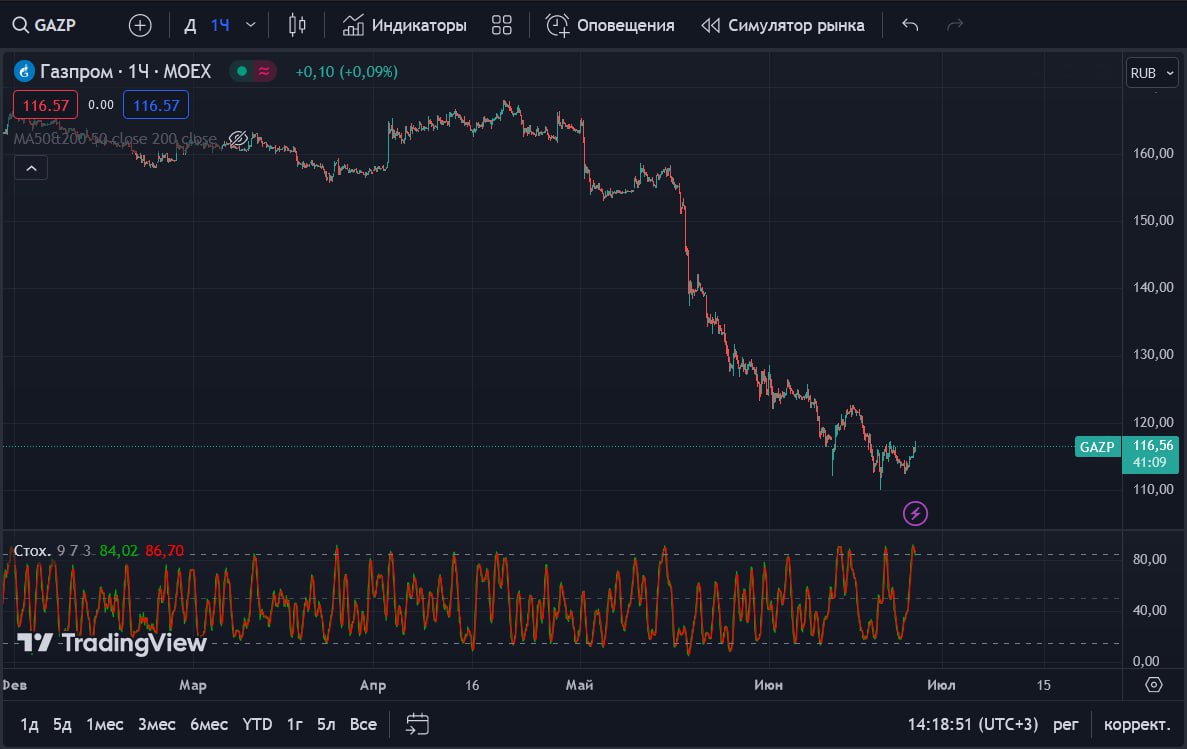Open go-to-date calendar icon
The height and width of the screenshot is (749, 1187).
tap(417, 725)
